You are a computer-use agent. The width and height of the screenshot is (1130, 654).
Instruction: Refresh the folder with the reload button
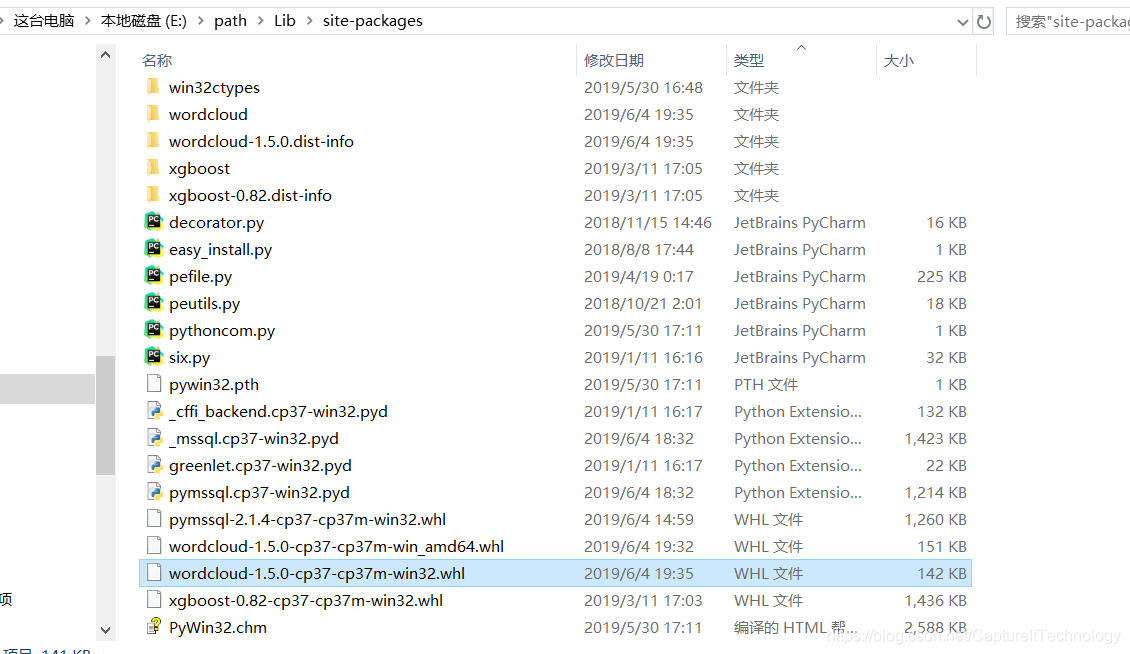click(984, 22)
